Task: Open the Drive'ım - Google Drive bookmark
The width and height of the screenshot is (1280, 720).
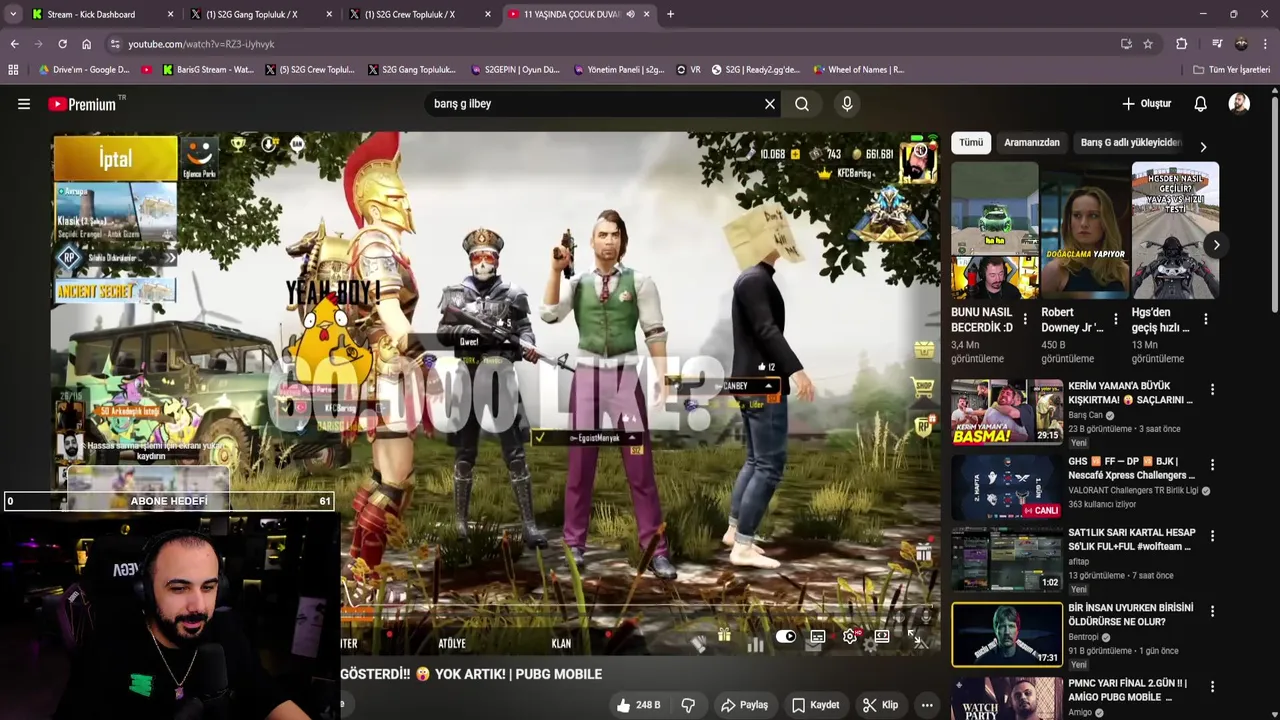Action: click(x=84, y=70)
